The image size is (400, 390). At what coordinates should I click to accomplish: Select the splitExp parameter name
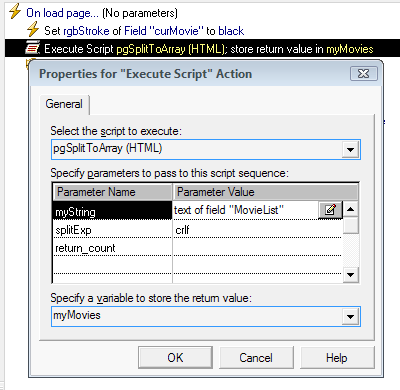click(x=112, y=230)
